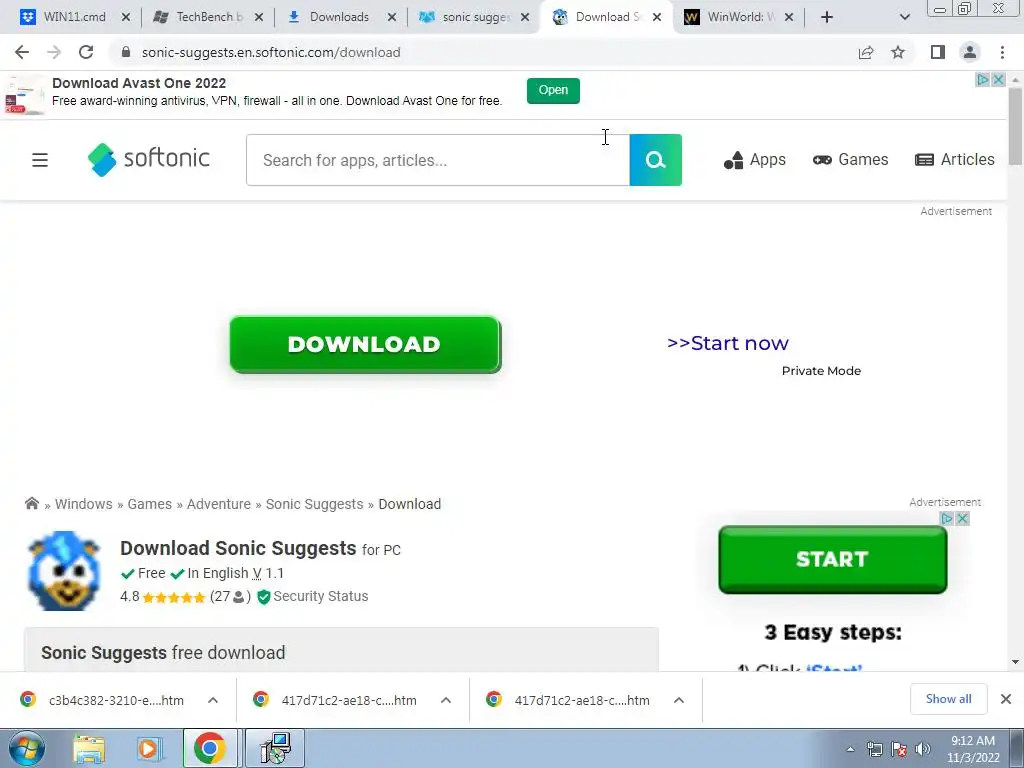The image size is (1024, 768).
Task: Open Chrome three-dot menu
Action: pos(1002,52)
